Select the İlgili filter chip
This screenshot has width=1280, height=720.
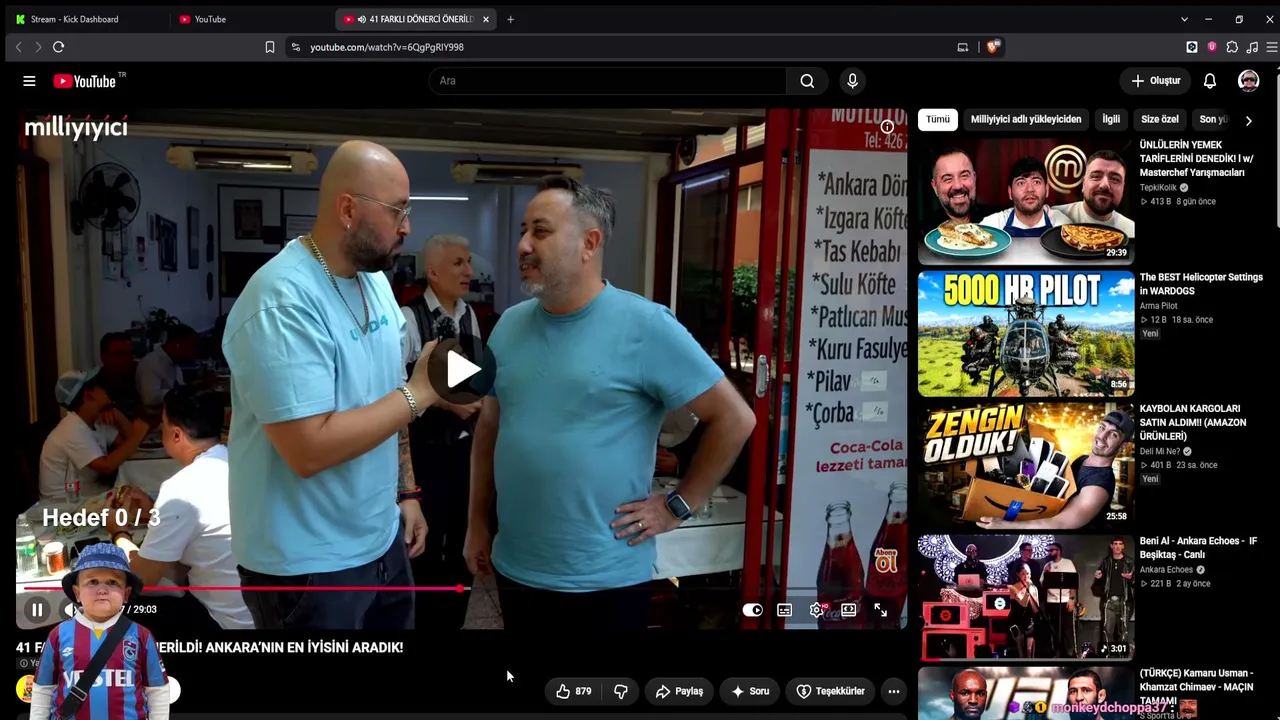(x=1111, y=120)
